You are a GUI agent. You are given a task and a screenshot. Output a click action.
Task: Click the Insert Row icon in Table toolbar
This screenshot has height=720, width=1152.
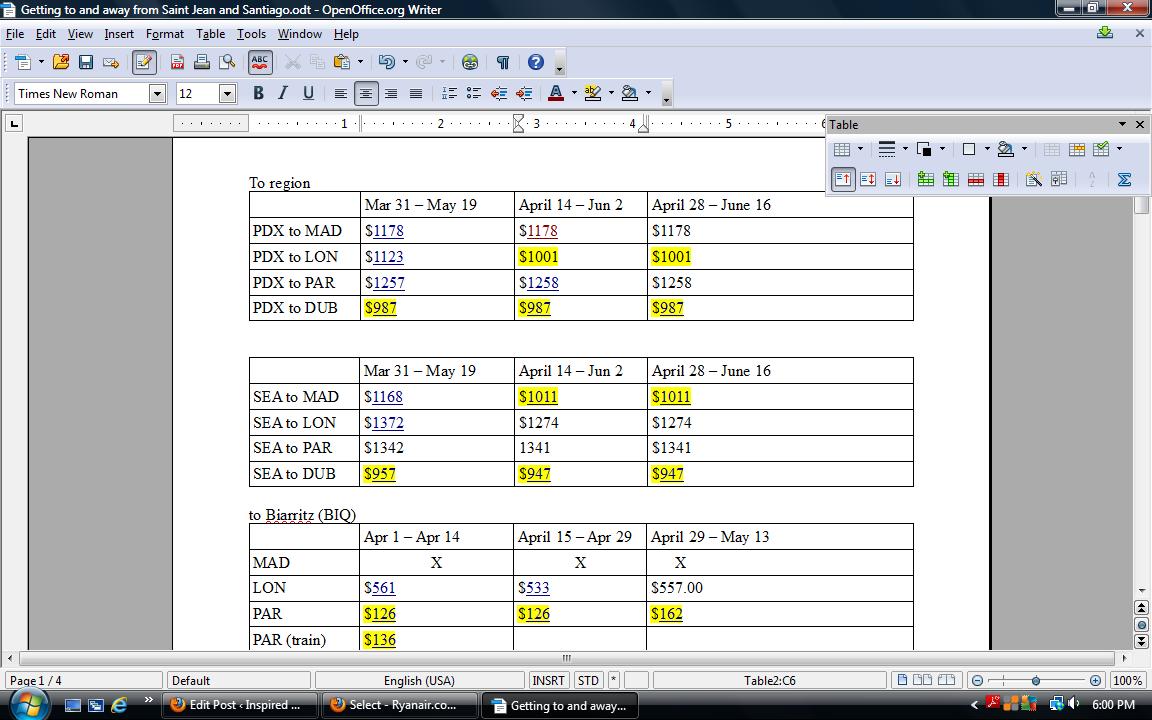click(x=925, y=179)
